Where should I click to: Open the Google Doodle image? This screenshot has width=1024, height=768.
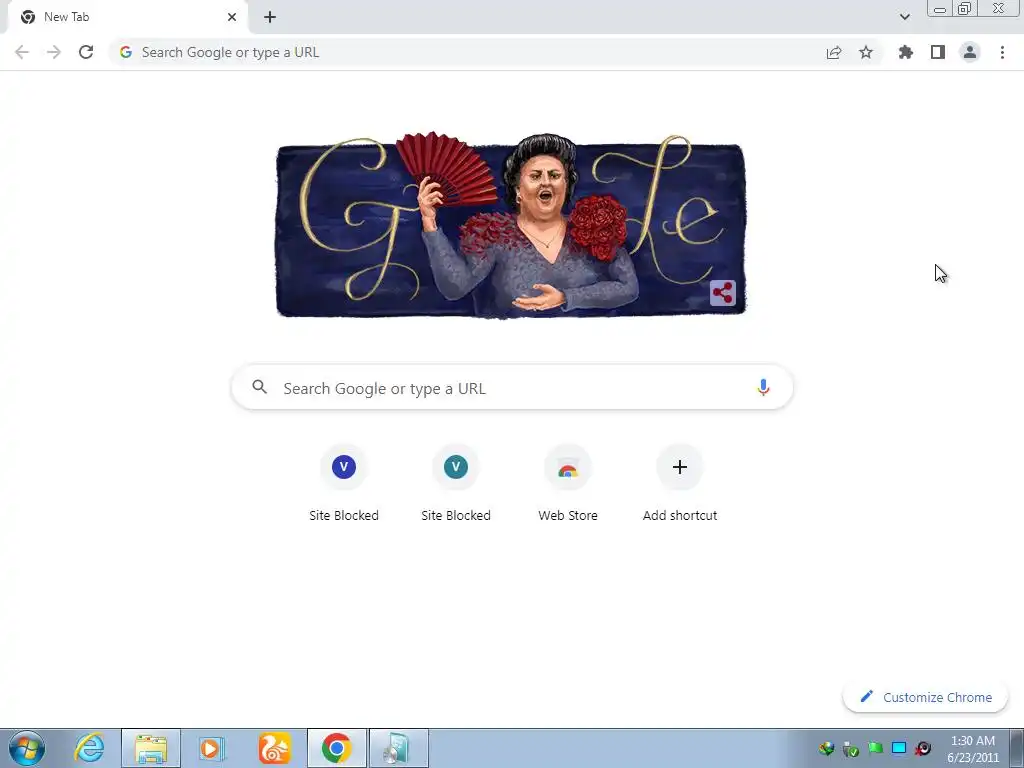(x=511, y=225)
